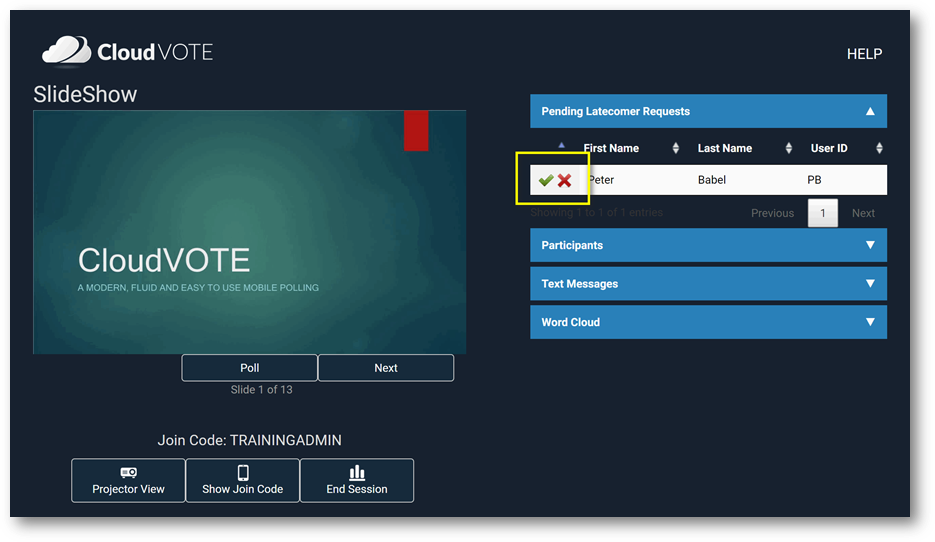The height and width of the screenshot is (542, 935).
Task: Click 'Showing 1 to 1 of 1 entries' text
Action: [596, 213]
